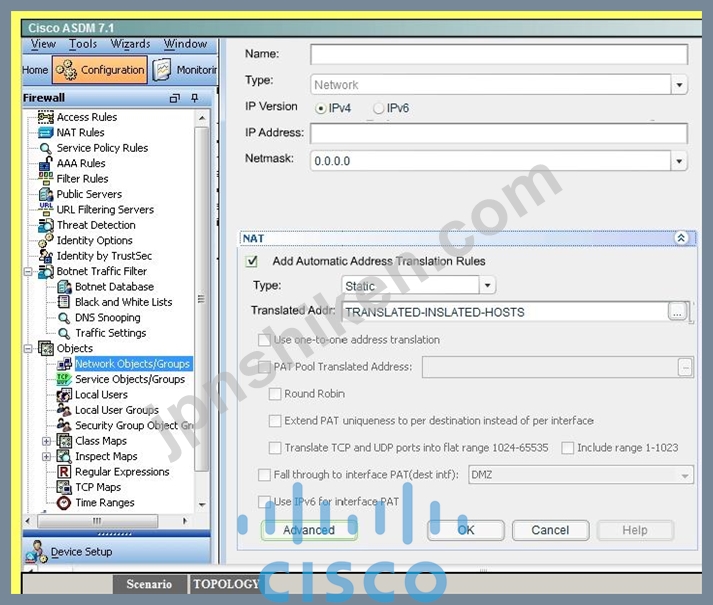Click the Black and White Lists icon
This screenshot has height=605, width=713.
64,302
